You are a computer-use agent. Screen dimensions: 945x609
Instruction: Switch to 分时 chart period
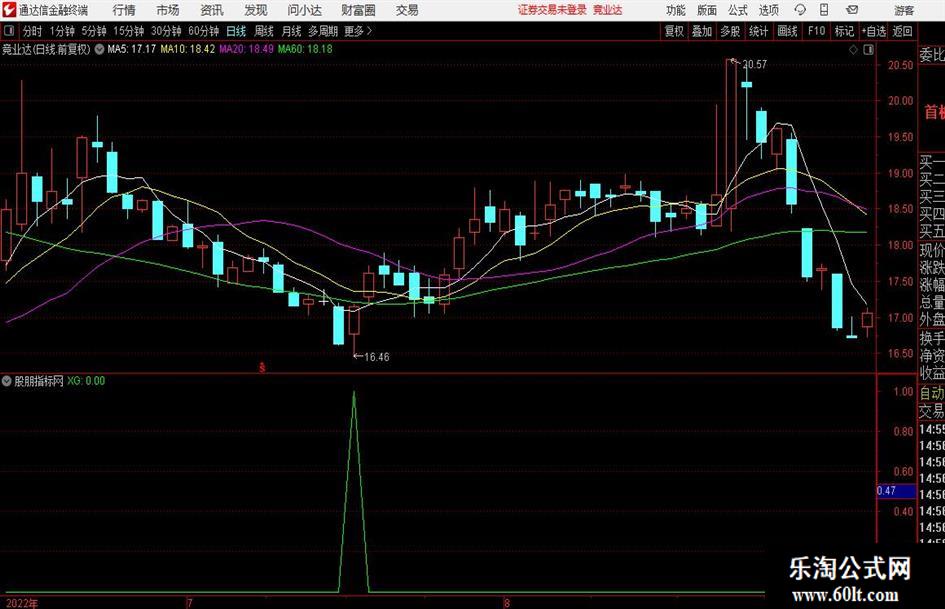click(x=33, y=31)
